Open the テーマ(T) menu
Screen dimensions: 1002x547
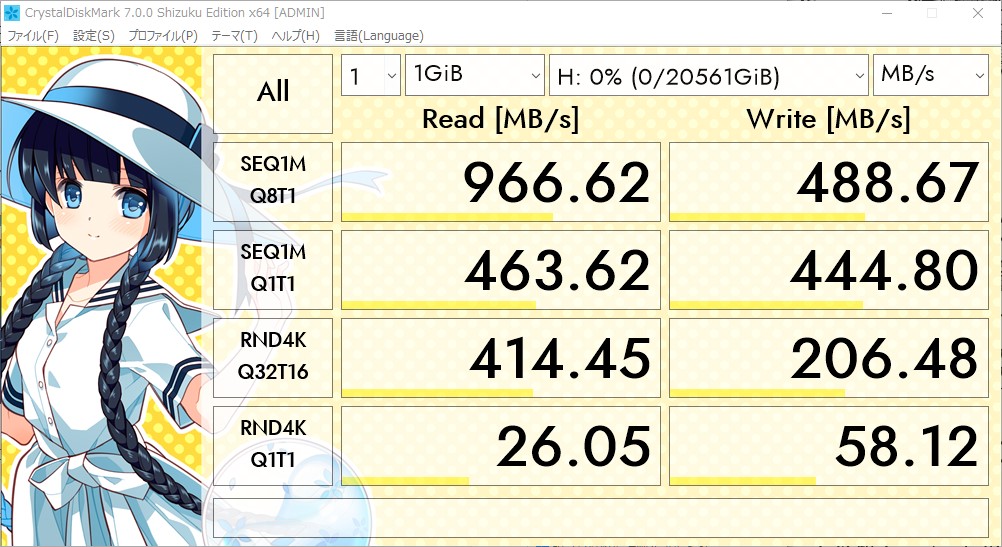point(234,36)
